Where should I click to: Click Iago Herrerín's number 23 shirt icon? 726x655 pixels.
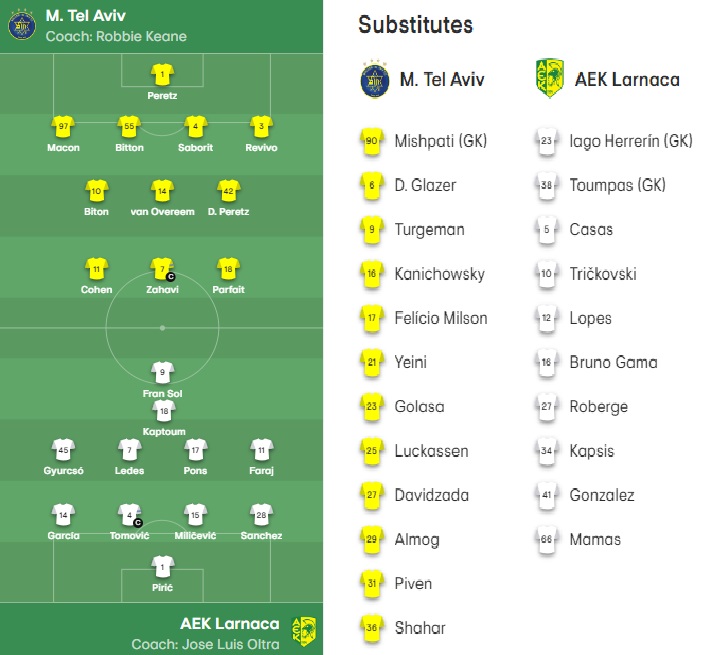[546, 141]
